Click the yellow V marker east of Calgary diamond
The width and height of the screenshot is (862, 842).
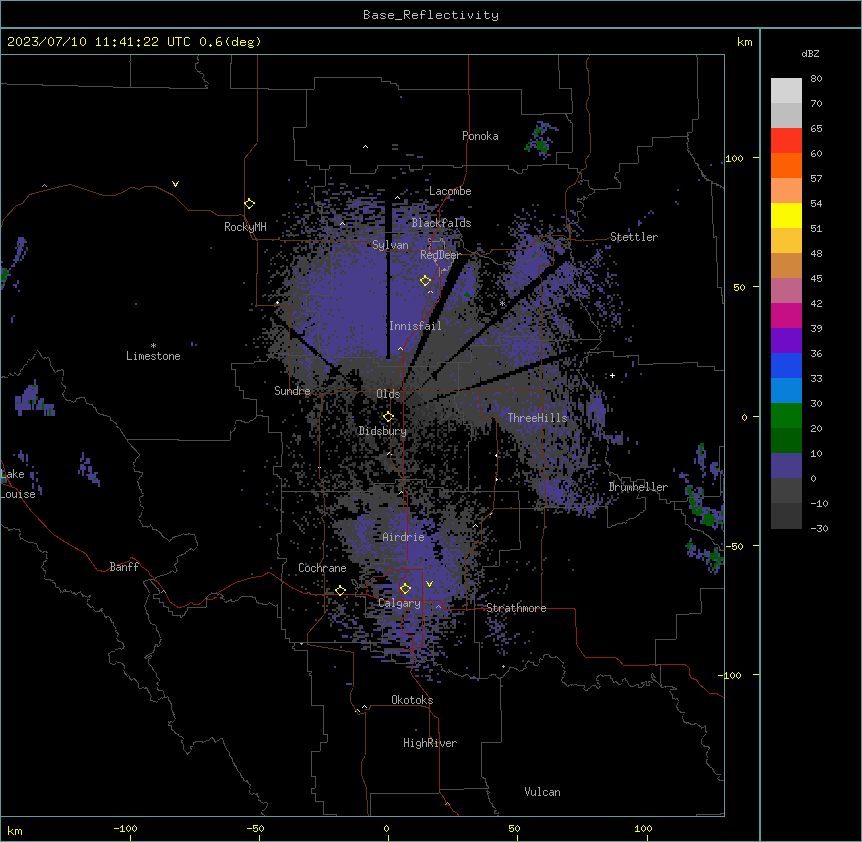pos(429,584)
